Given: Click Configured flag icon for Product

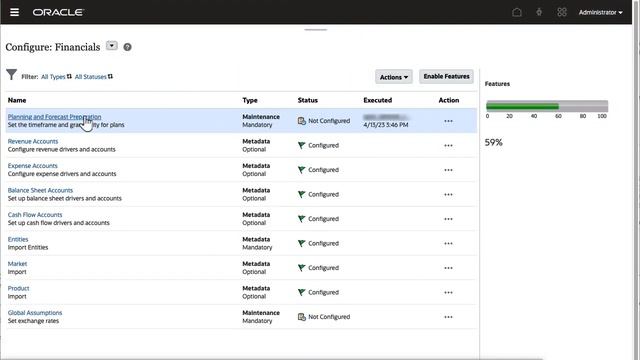Looking at the screenshot, I should [302, 292].
